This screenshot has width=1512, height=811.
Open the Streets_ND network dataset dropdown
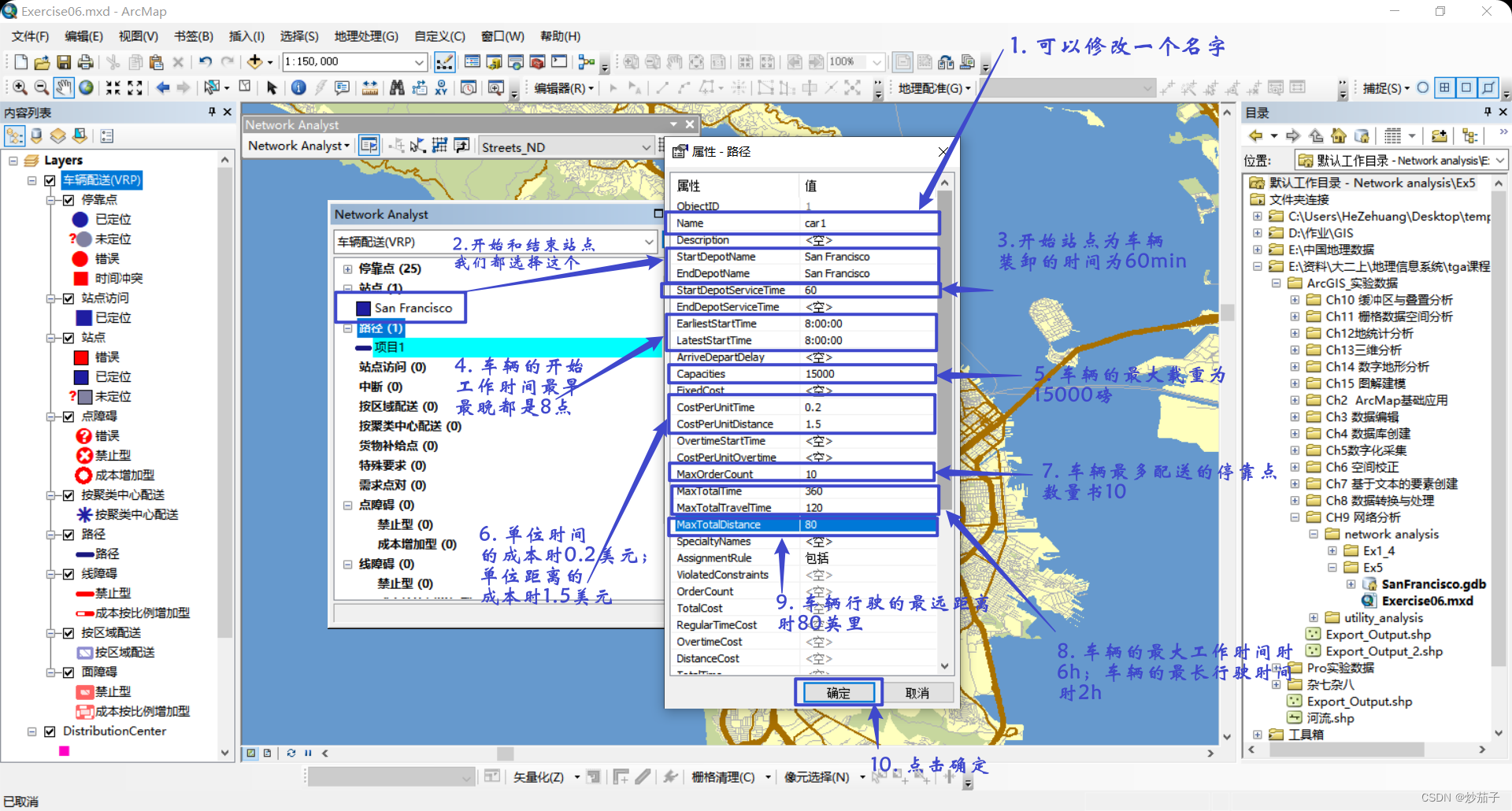click(x=648, y=146)
